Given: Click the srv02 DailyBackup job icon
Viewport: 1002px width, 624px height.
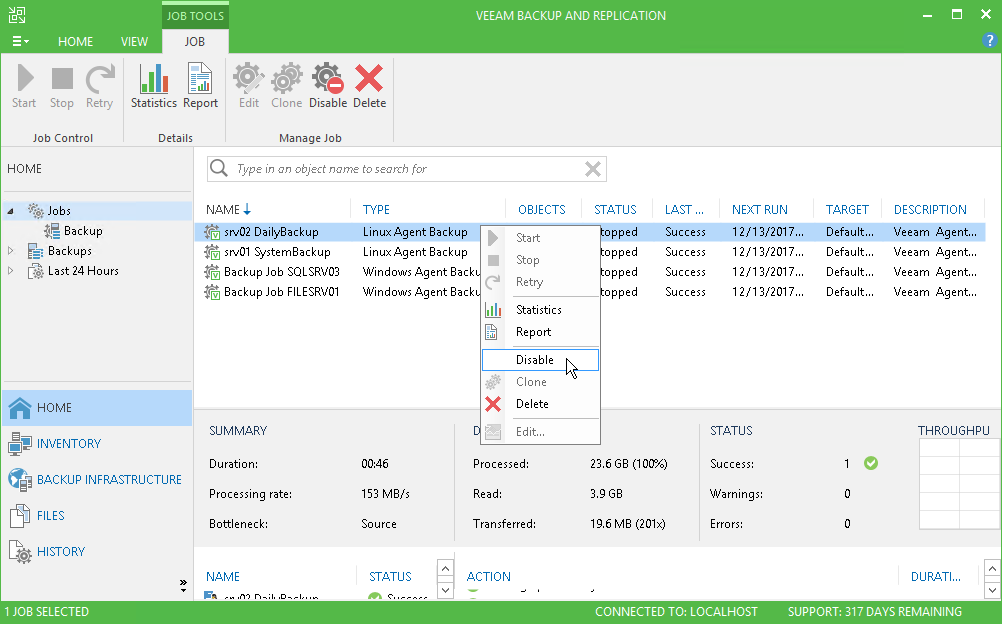Looking at the screenshot, I should (x=212, y=232).
